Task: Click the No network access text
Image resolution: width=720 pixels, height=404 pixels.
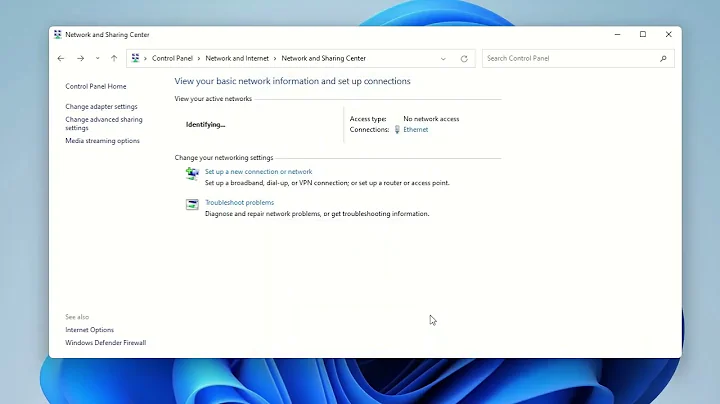Action: click(431, 119)
